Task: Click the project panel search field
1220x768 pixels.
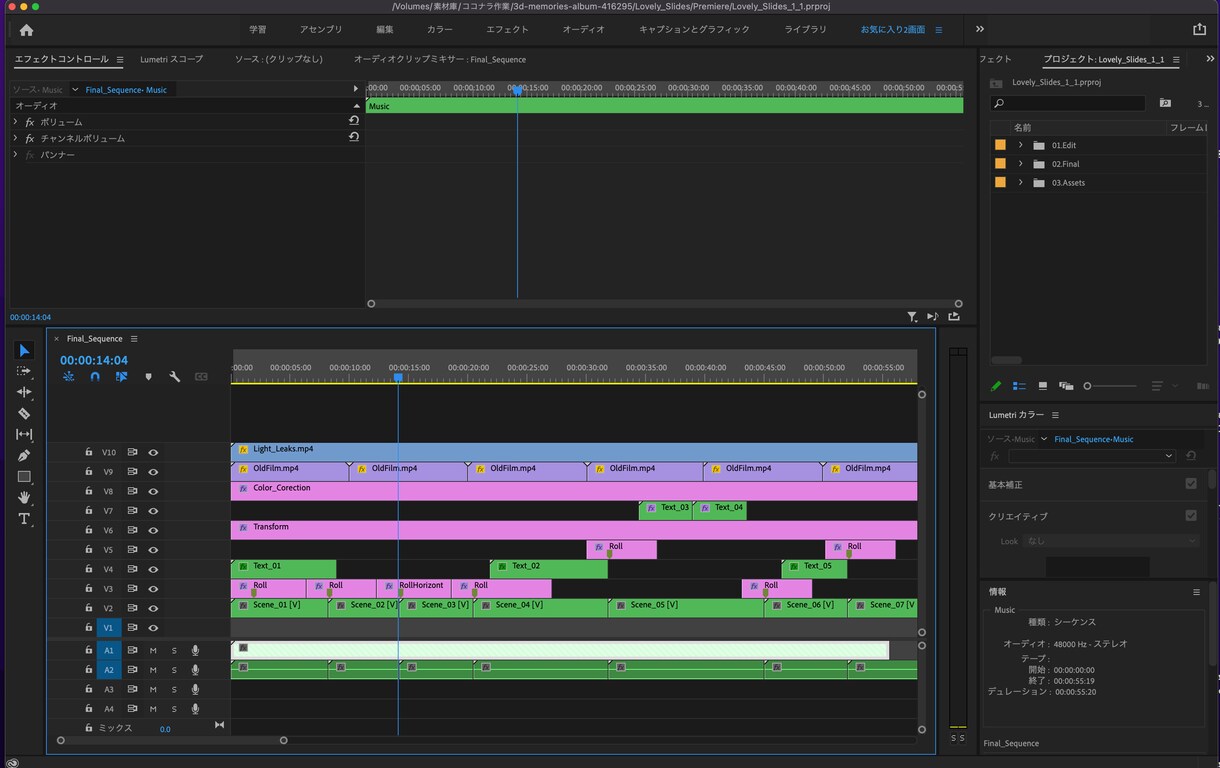Action: [1068, 103]
